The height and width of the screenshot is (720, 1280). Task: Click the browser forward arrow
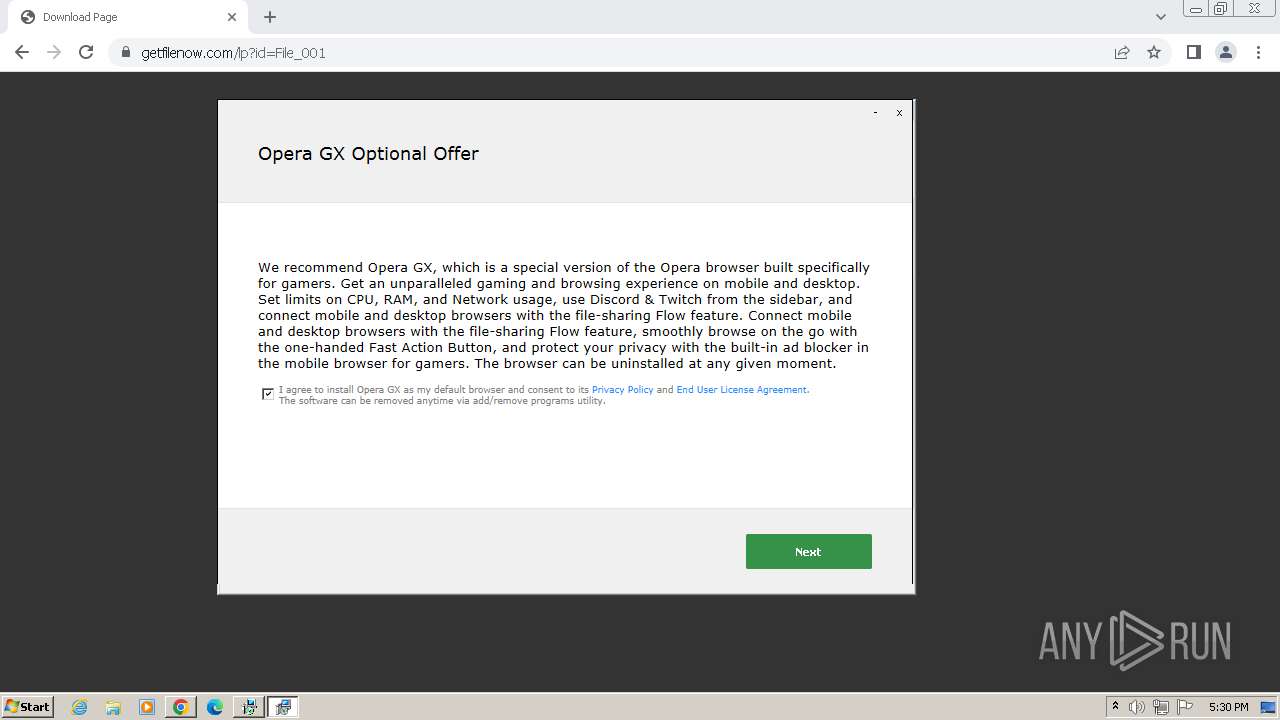pyautogui.click(x=54, y=52)
